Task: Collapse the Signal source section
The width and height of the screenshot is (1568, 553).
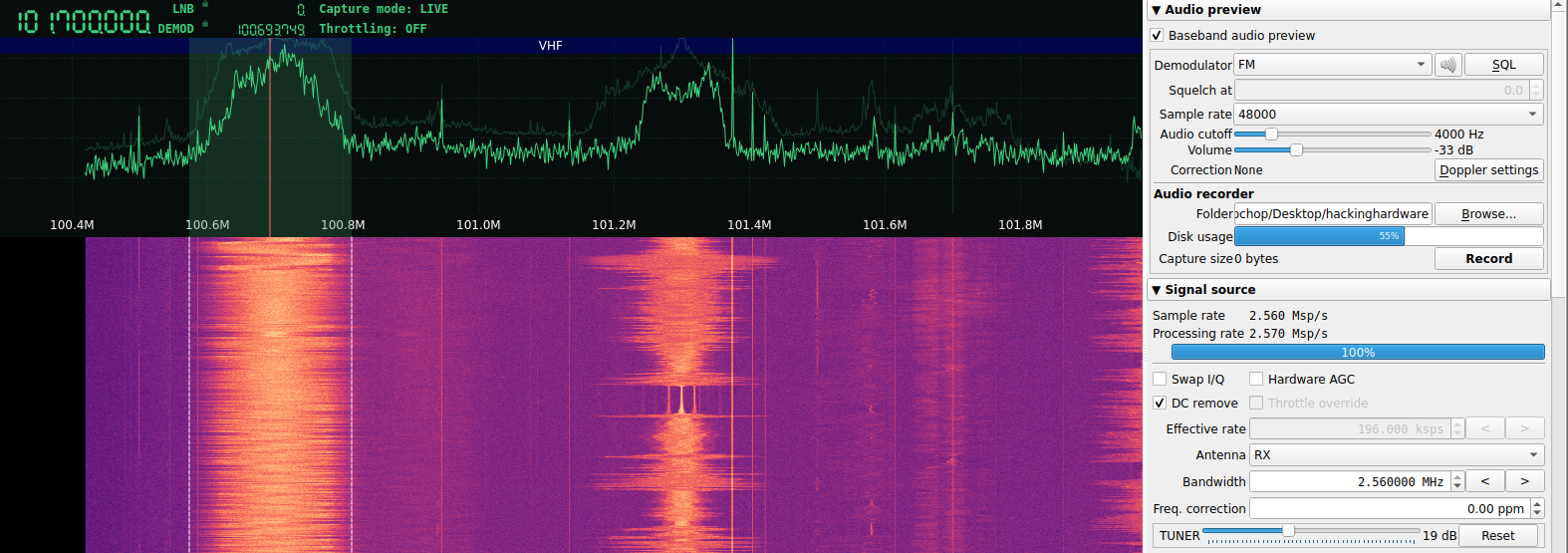Action: click(1157, 290)
